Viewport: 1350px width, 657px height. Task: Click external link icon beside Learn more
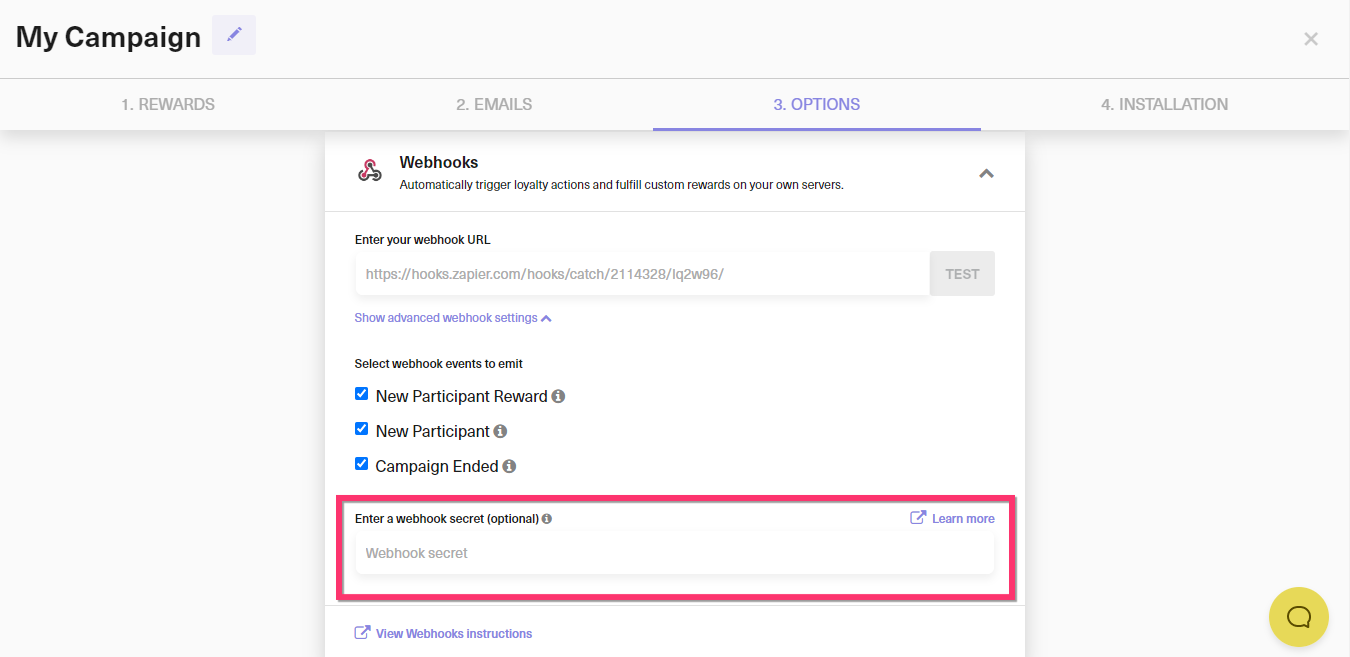pos(918,518)
